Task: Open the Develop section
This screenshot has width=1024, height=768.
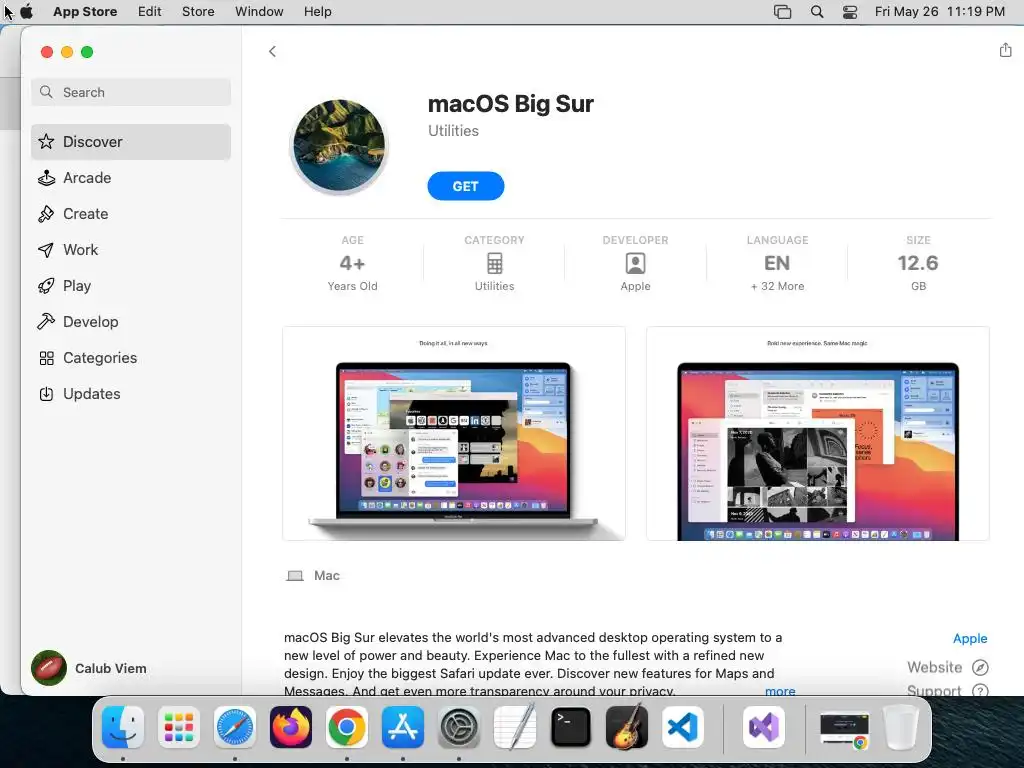Action: (131, 321)
